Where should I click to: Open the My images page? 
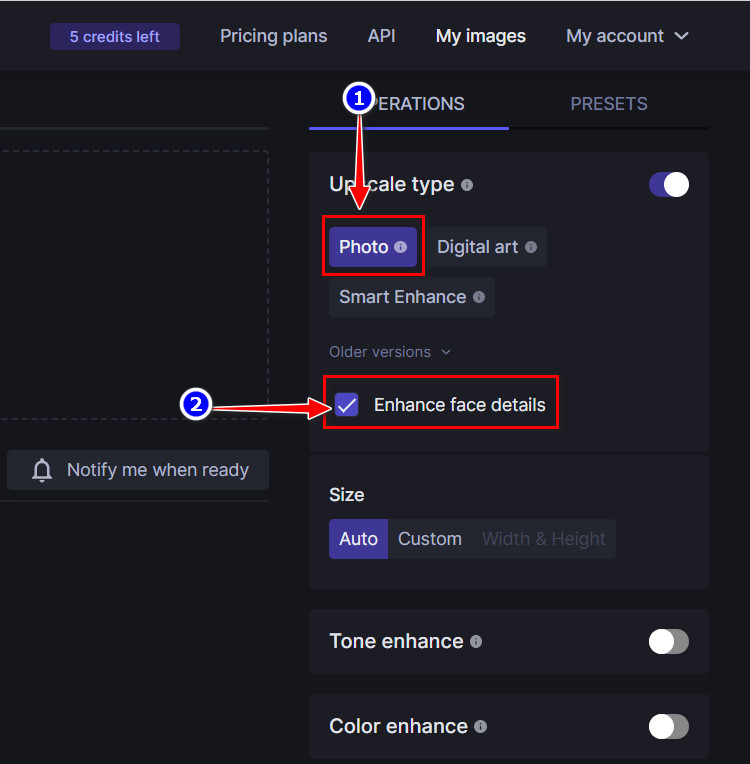click(x=481, y=36)
